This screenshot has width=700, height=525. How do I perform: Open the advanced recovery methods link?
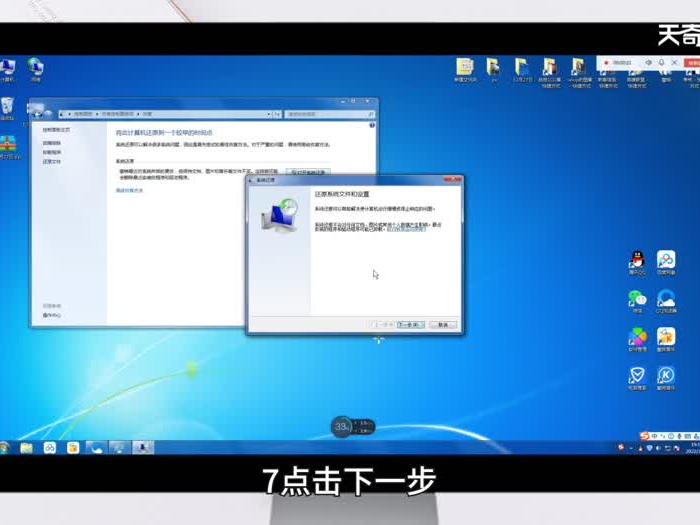(129, 191)
